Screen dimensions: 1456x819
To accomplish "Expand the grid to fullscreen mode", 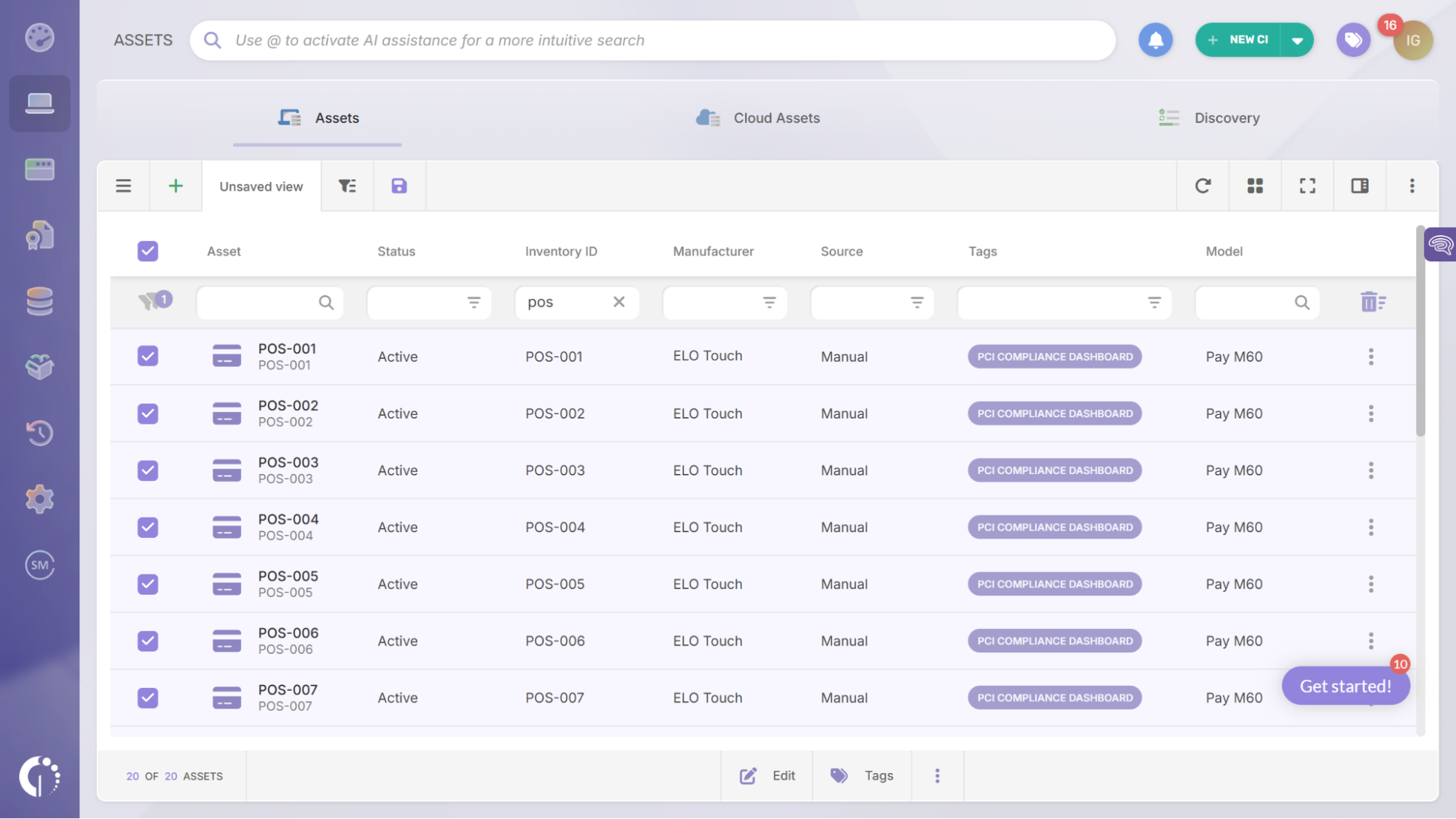I will pyautogui.click(x=1307, y=186).
